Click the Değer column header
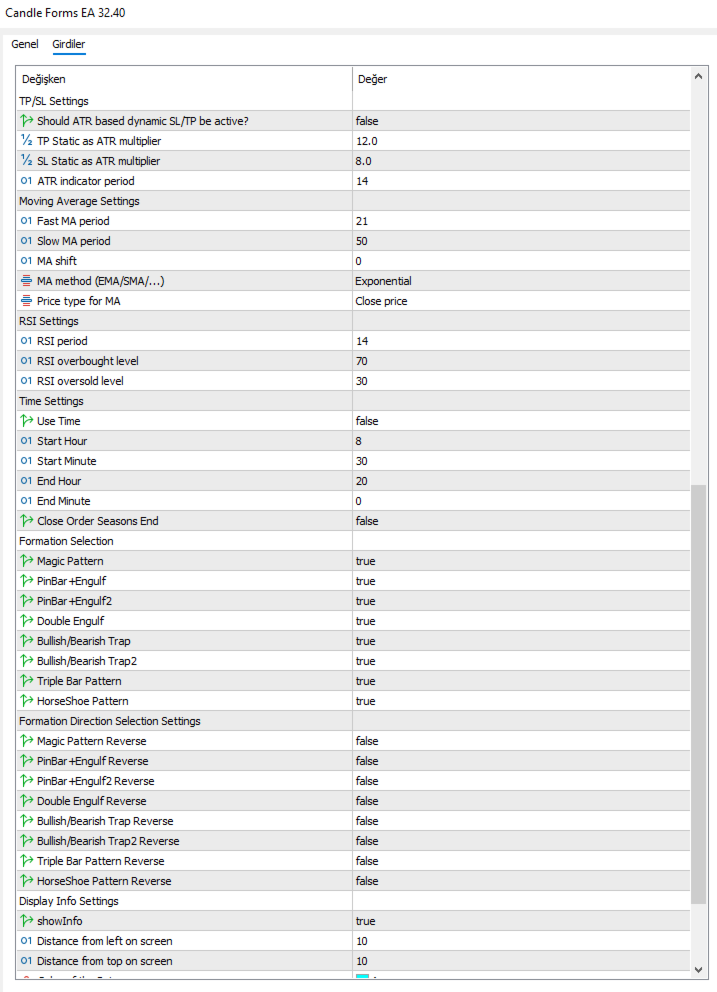 pyautogui.click(x=372, y=79)
